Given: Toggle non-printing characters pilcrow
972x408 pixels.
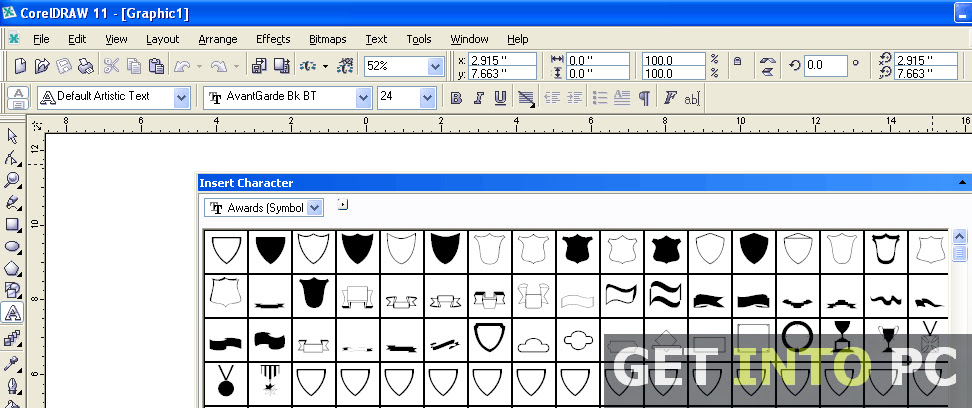Looking at the screenshot, I should (x=644, y=98).
